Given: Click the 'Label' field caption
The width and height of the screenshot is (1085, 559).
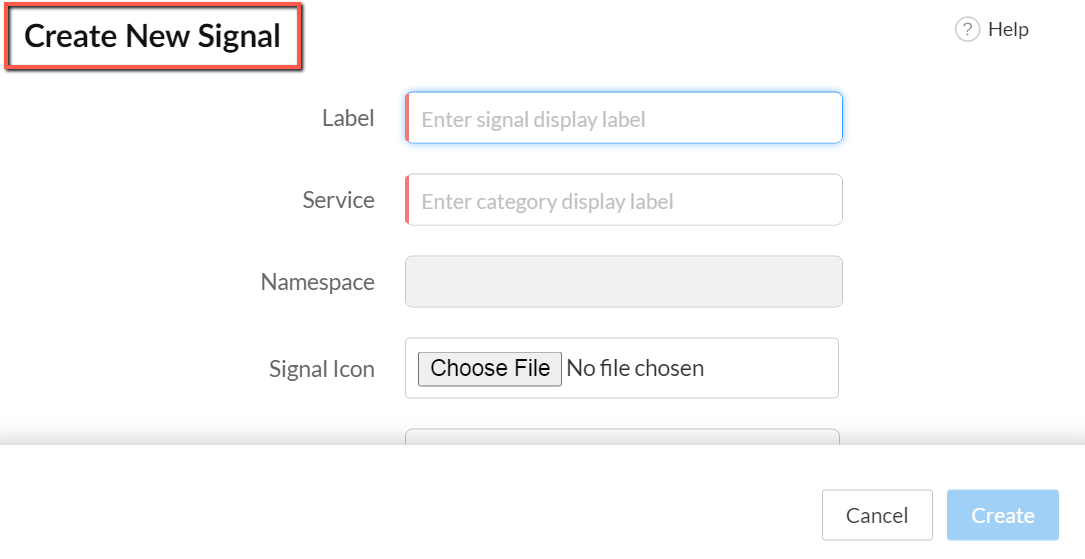Looking at the screenshot, I should tap(348, 118).
